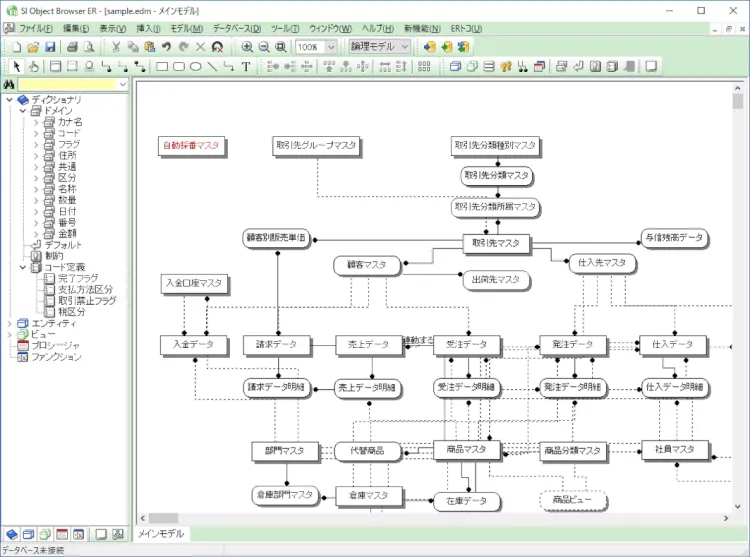The height and width of the screenshot is (557, 750).
Task: Select 支払方法区分 in code definitions
Action: (84, 289)
